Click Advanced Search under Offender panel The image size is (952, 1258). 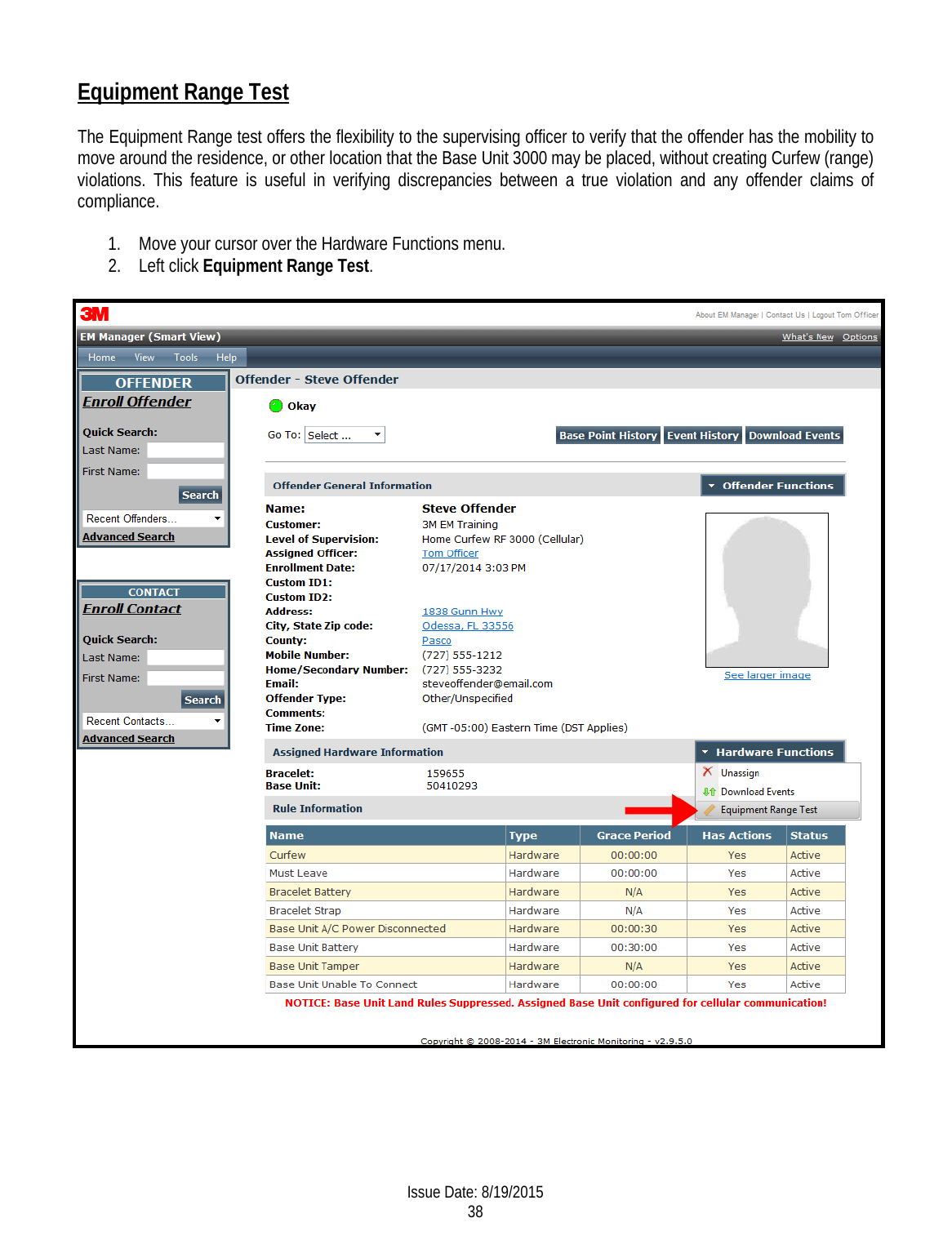click(128, 536)
